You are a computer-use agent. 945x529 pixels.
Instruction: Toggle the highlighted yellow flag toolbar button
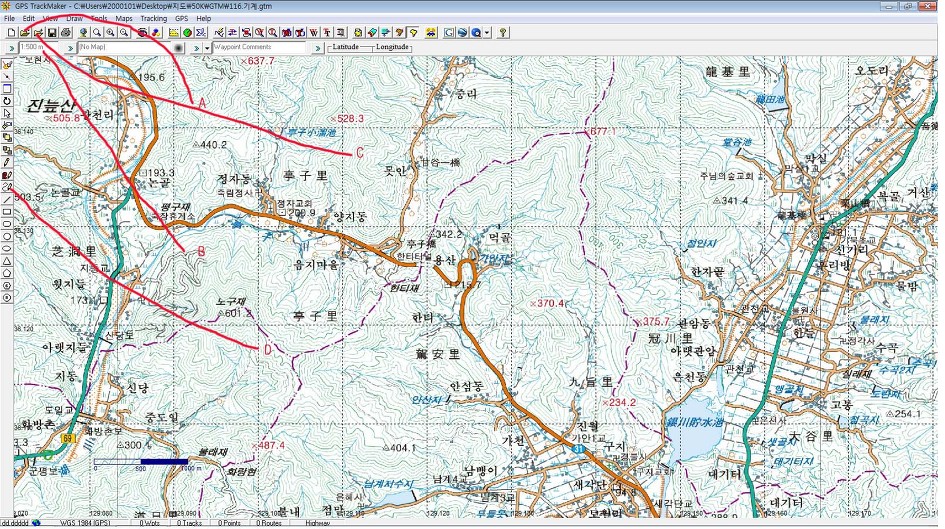point(413,33)
